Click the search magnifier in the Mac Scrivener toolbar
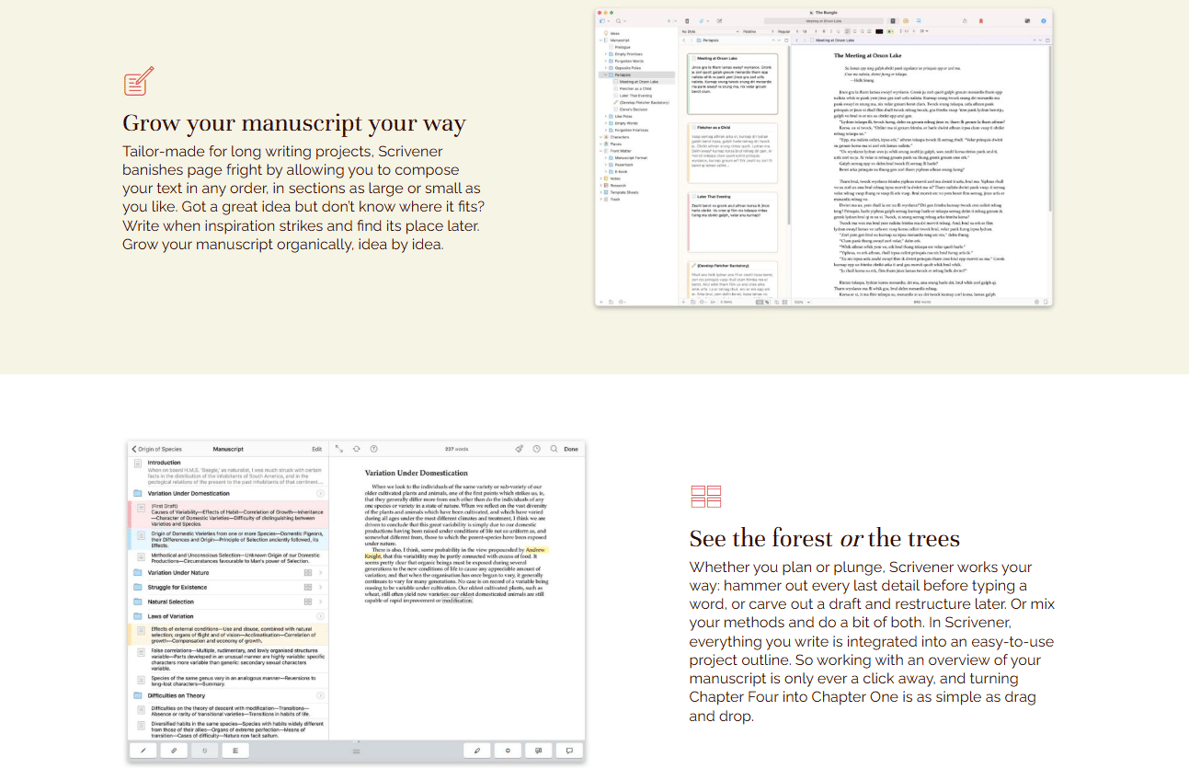 pyautogui.click(x=619, y=21)
